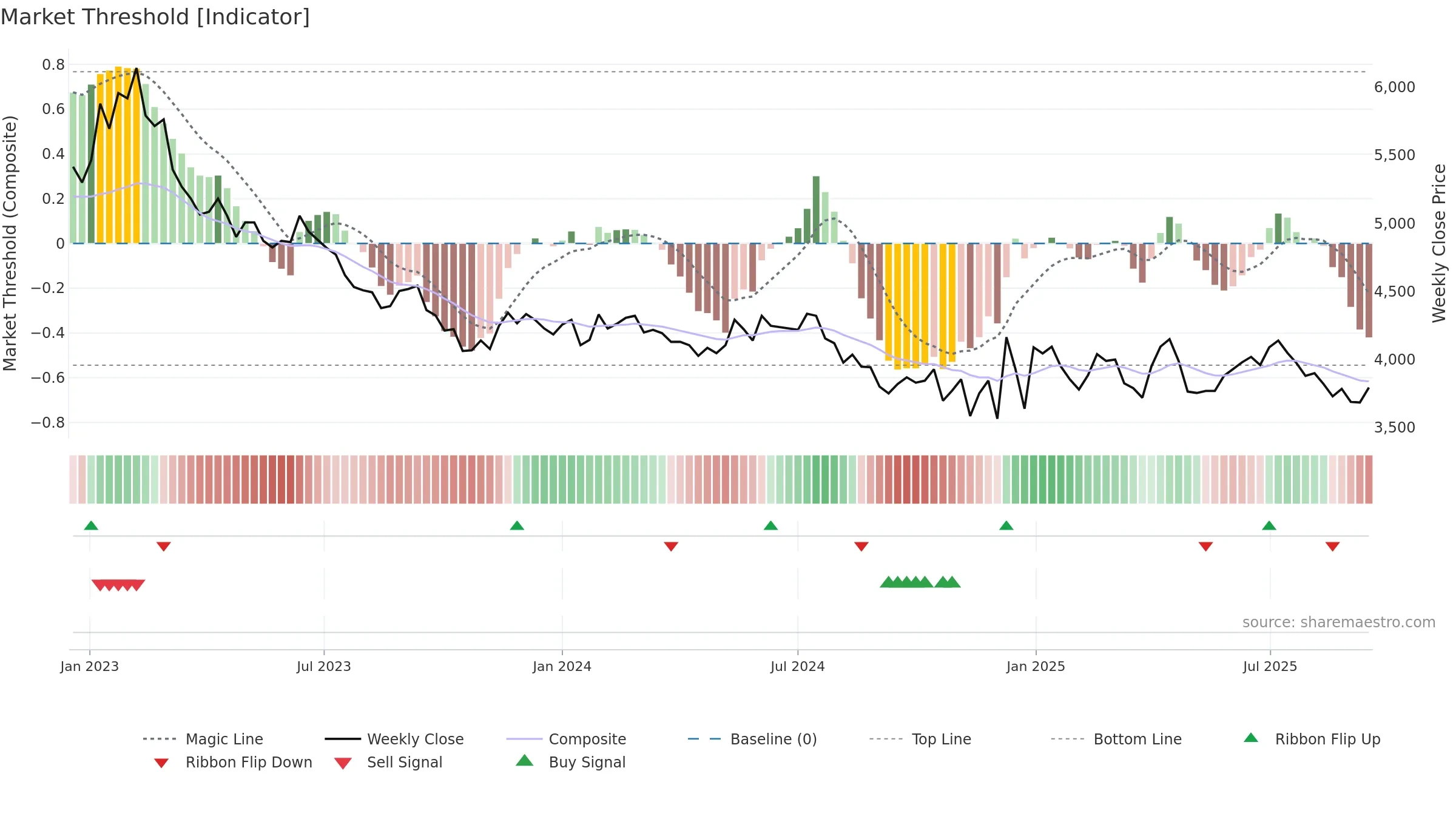Hide the Composite series via its legend entry
Image resolution: width=1456 pixels, height=819 pixels.
pos(566,739)
